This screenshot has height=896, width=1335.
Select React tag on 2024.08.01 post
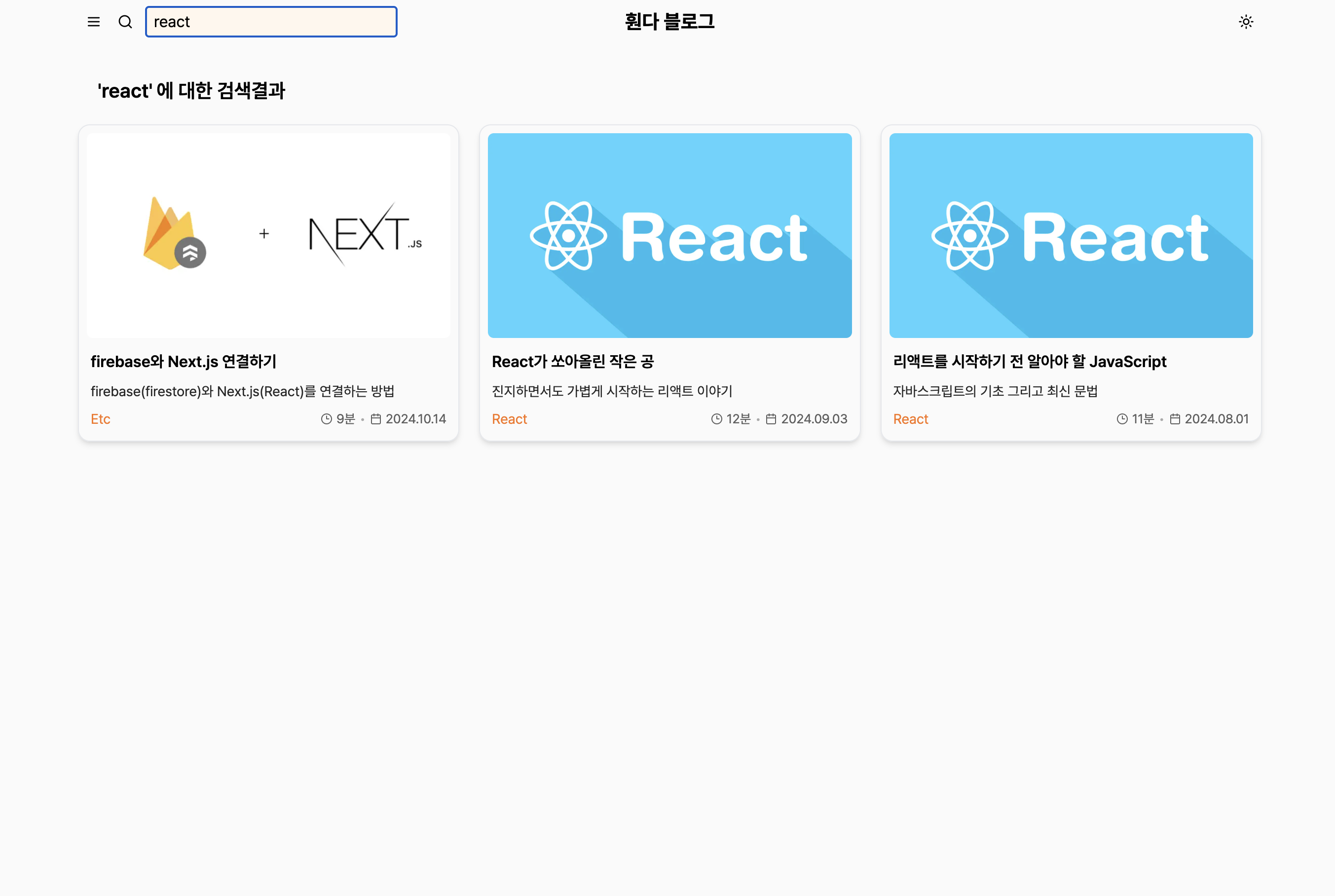pyautogui.click(x=911, y=419)
